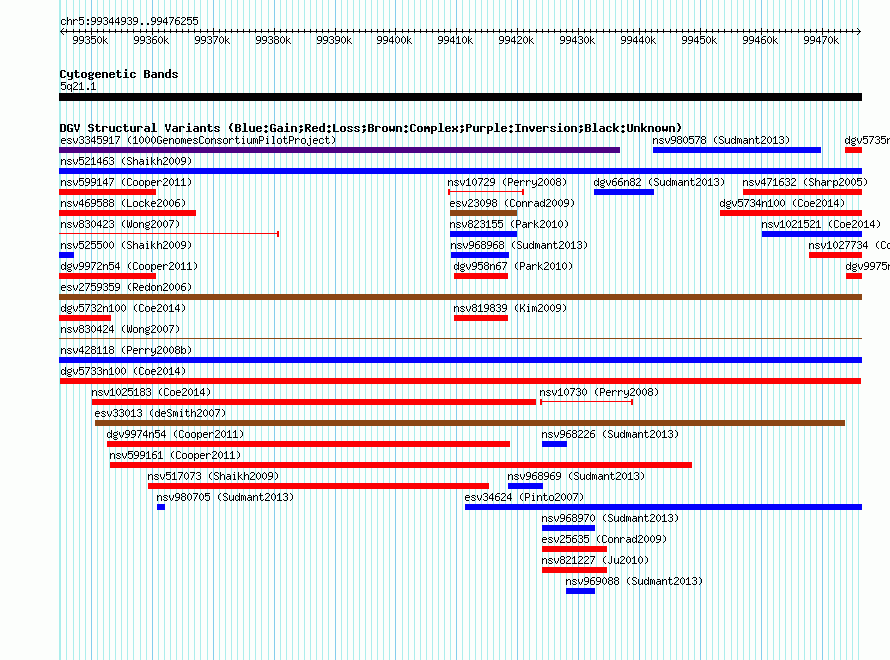The image size is (890, 660).
Task: Click dgv9974n54 (Cooper2011) label
Action: pyautogui.click(x=175, y=434)
